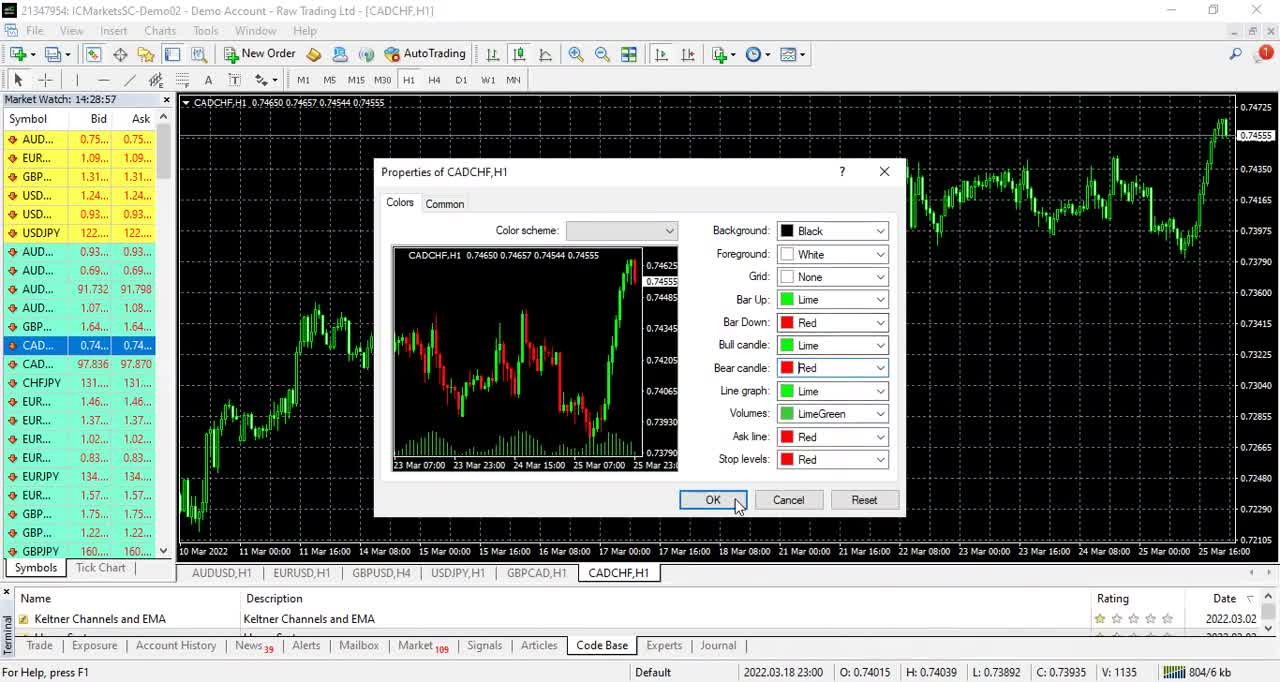Click the Stop levels Red color swatch
1280x682 pixels.
787,460
